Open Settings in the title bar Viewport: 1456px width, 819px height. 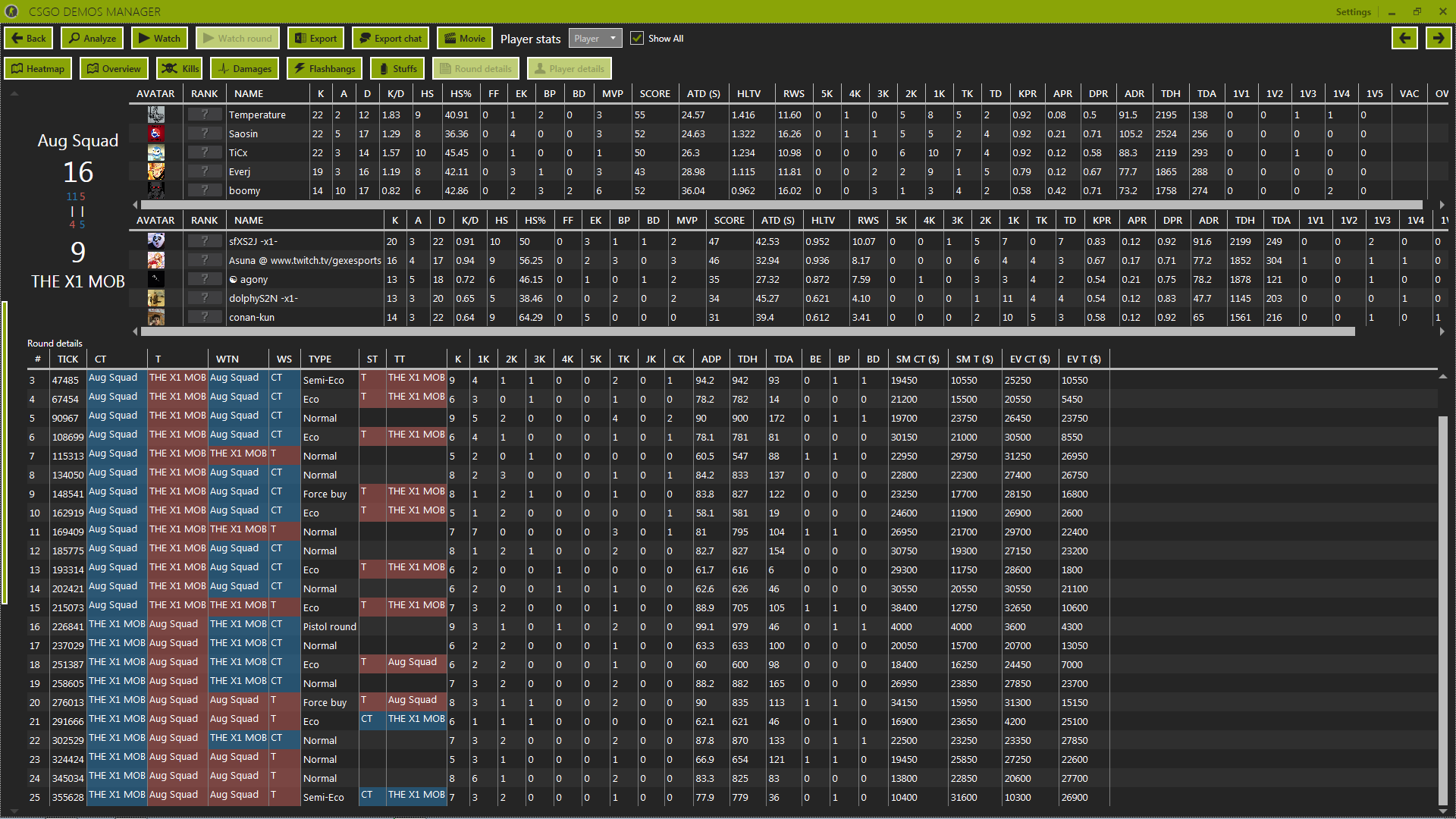[1354, 11]
